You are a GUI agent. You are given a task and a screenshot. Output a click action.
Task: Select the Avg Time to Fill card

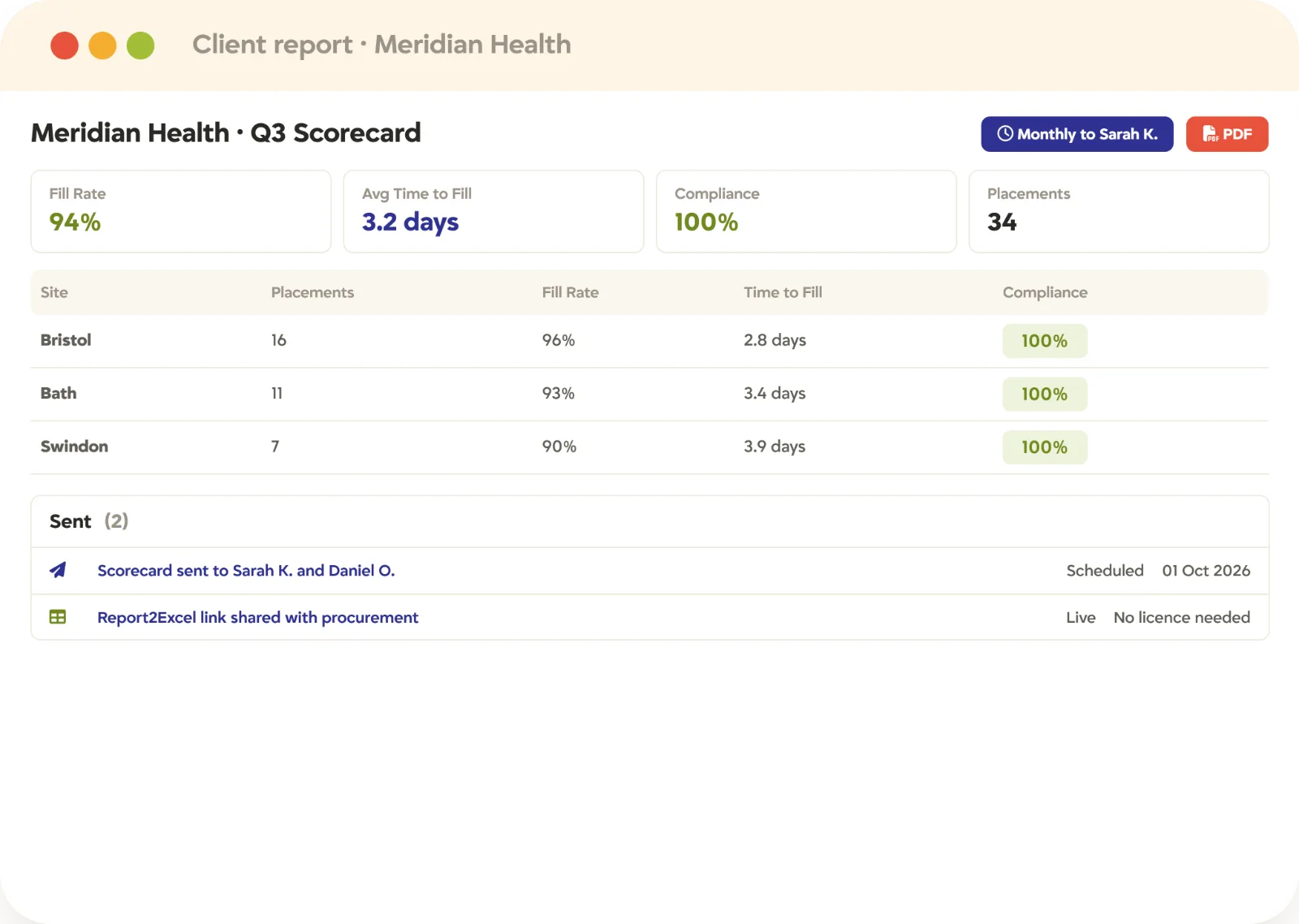[x=494, y=211]
